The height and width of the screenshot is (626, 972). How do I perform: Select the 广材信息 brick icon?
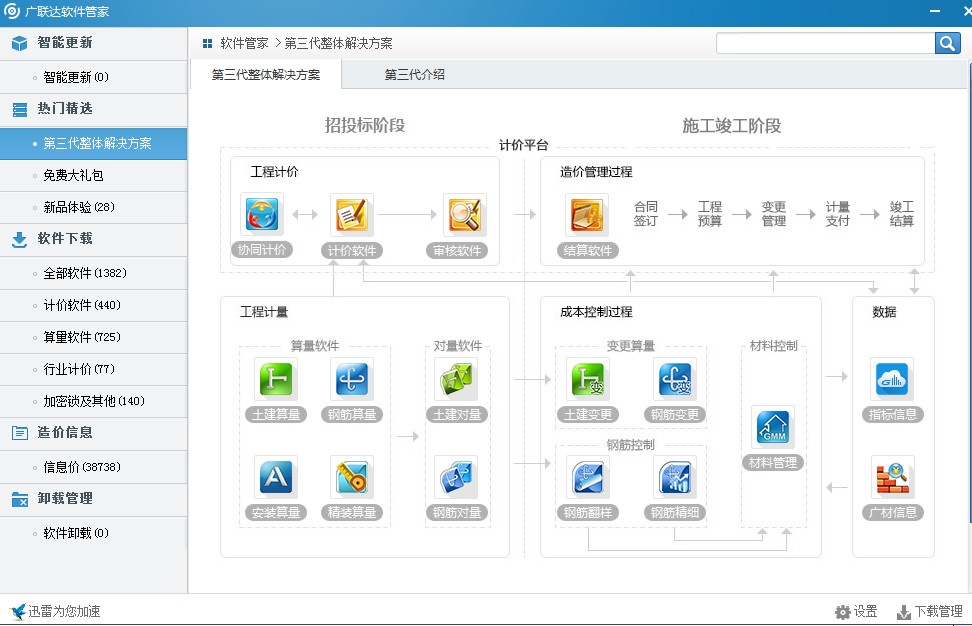[x=891, y=477]
